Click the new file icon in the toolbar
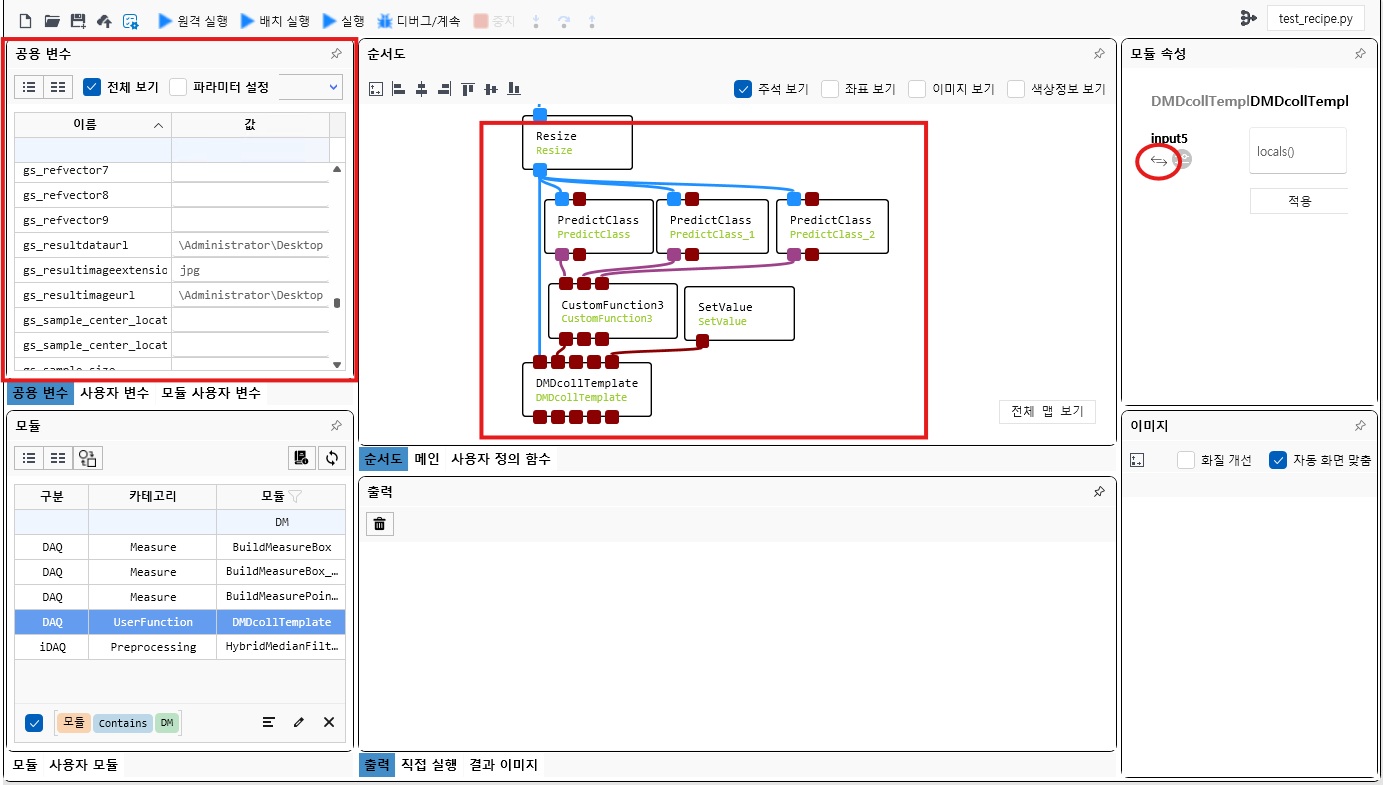Image resolution: width=1383 pixels, height=785 pixels. (26, 20)
